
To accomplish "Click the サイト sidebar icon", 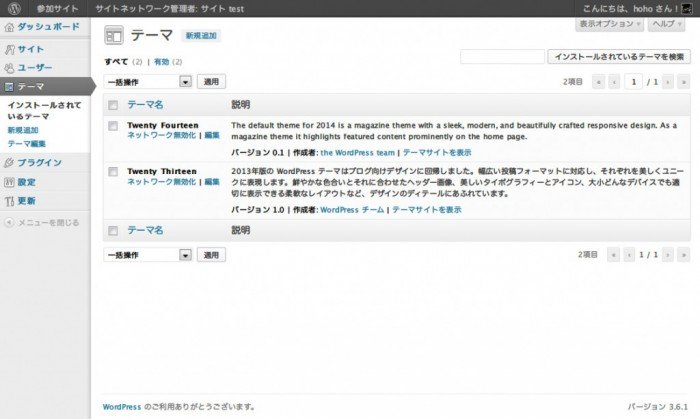I will point(10,49).
